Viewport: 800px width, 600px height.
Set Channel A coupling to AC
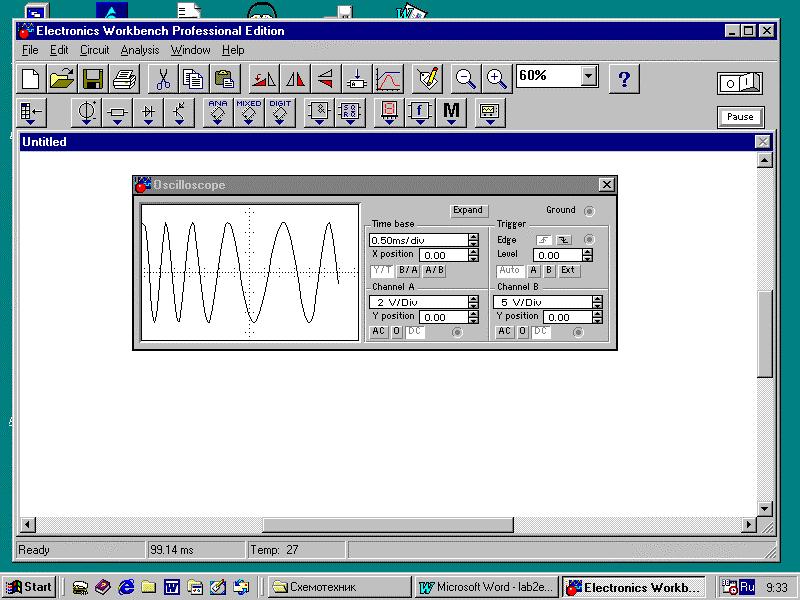pos(379,332)
